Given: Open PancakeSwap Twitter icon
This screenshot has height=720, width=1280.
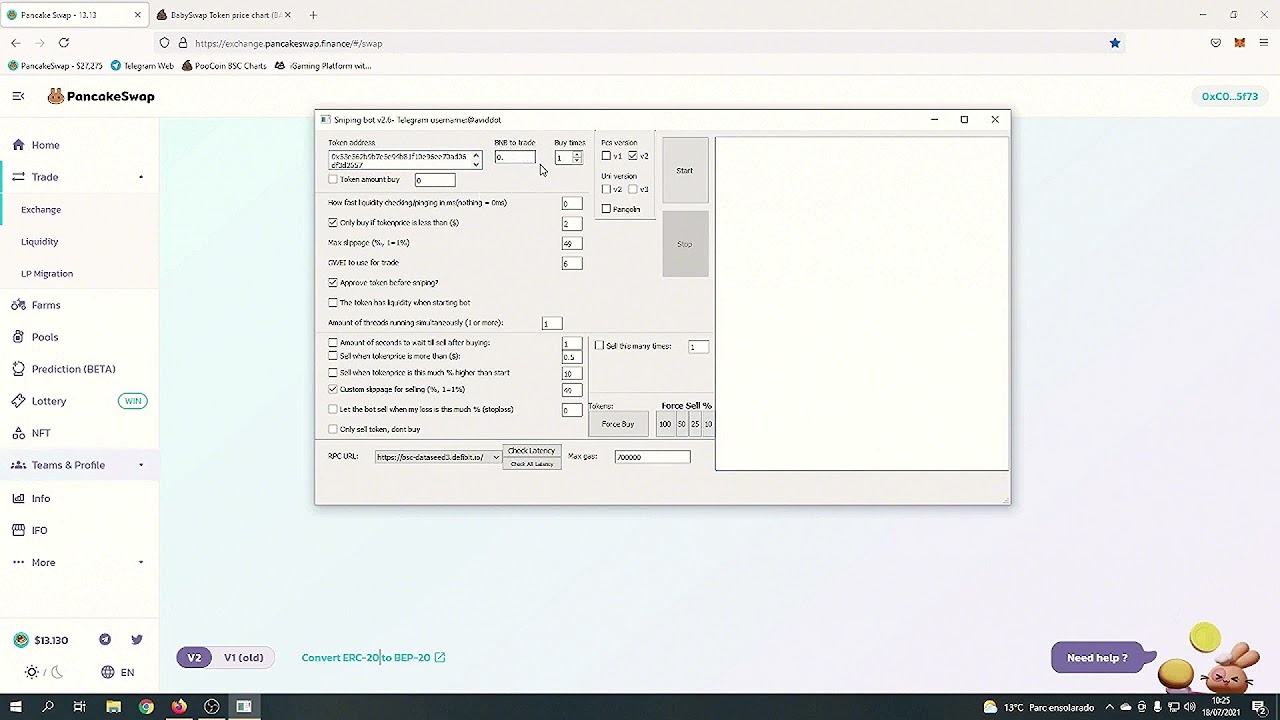Looking at the screenshot, I should tap(137, 640).
